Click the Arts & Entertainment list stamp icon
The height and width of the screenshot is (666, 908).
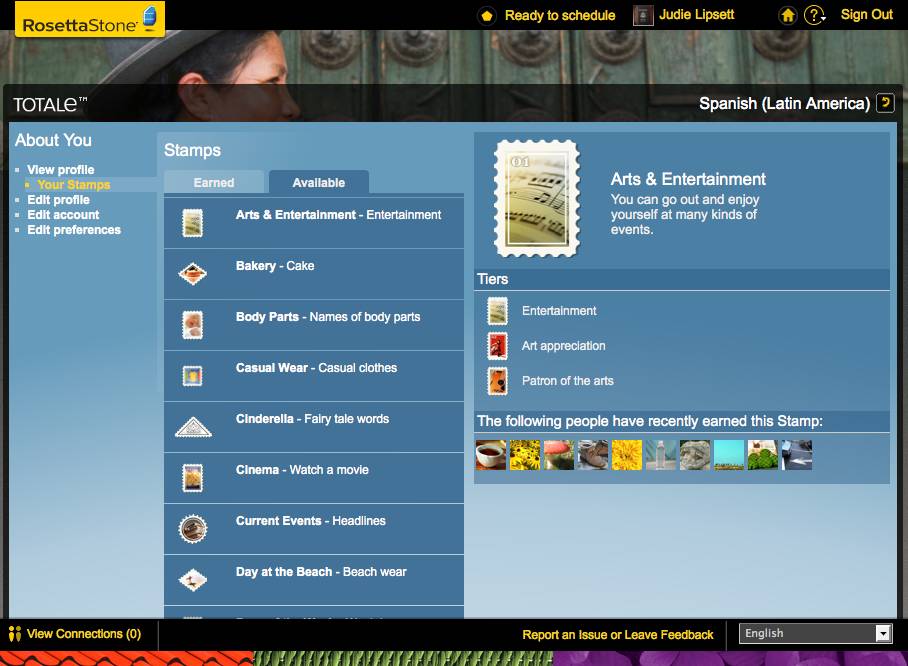click(193, 223)
